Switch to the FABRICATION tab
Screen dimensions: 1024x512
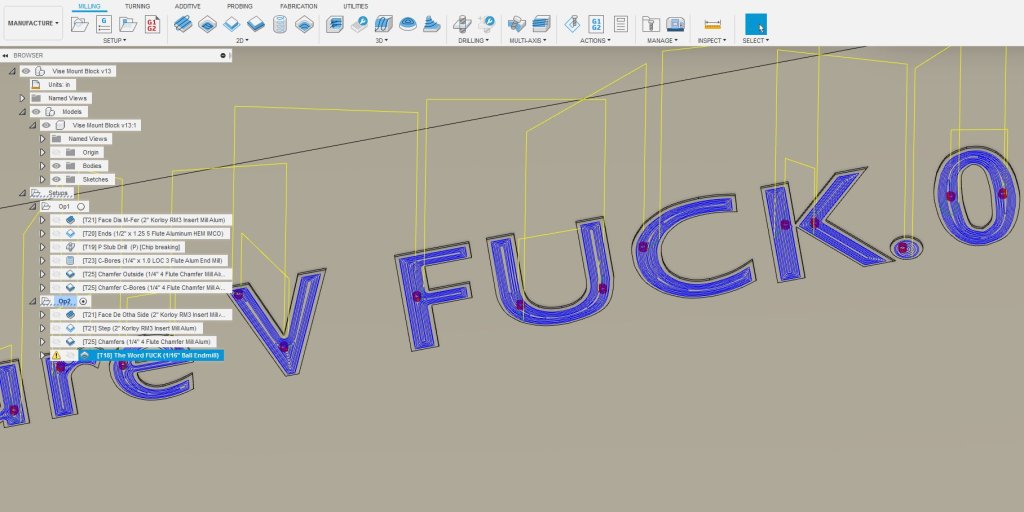point(299,6)
